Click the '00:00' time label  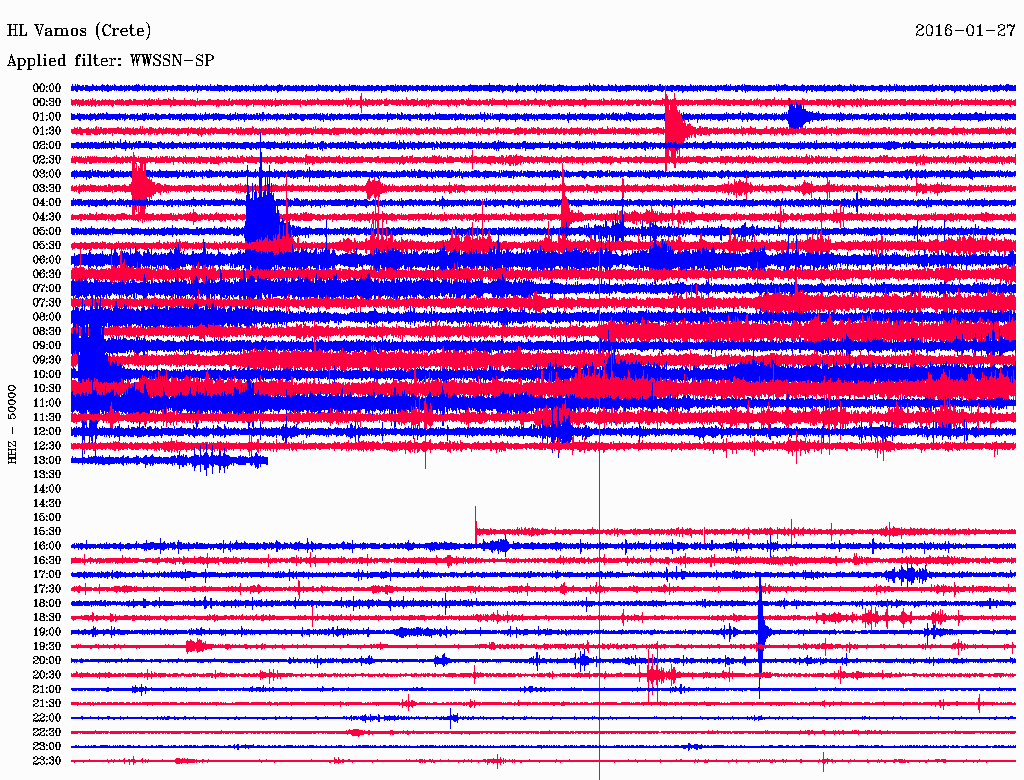pos(47,88)
